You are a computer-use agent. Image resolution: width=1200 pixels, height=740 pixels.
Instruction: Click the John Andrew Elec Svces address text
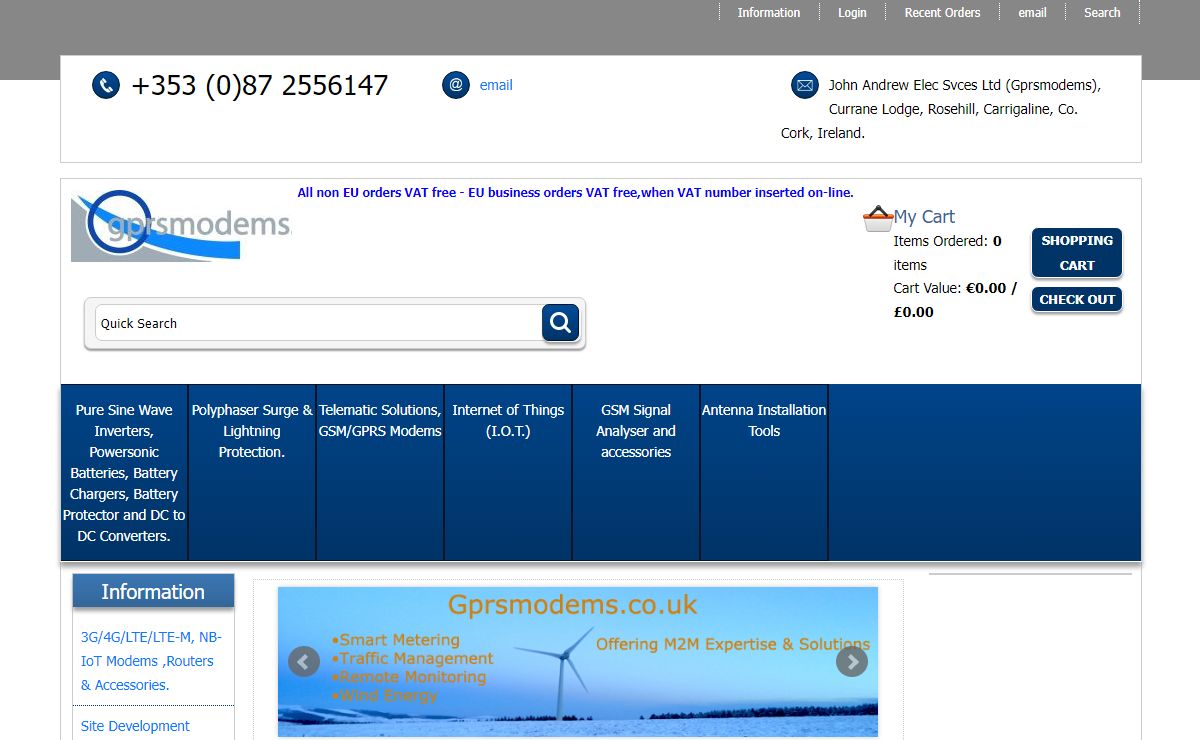coord(941,109)
